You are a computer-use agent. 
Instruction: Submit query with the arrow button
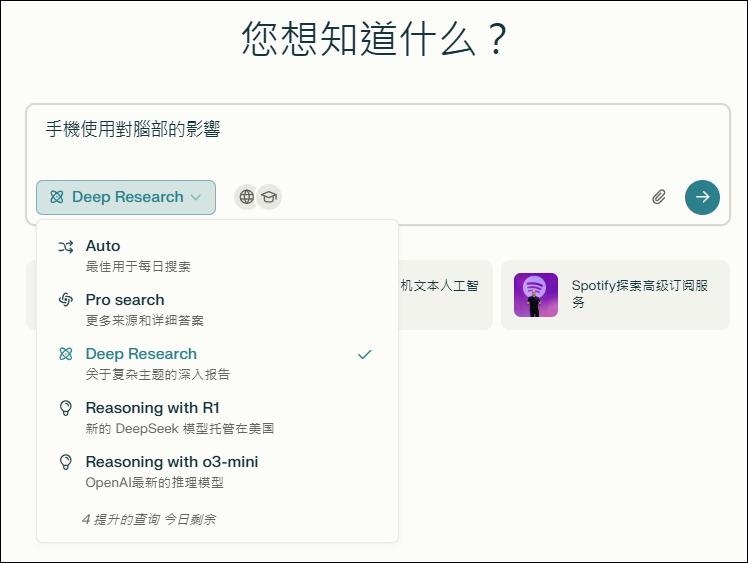[x=702, y=197]
